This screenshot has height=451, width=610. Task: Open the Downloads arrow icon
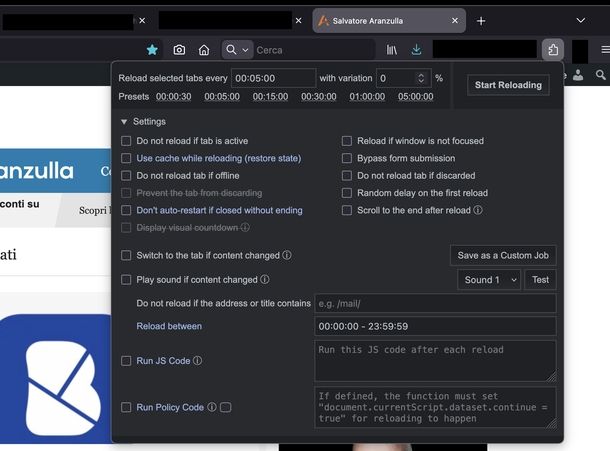(416, 50)
